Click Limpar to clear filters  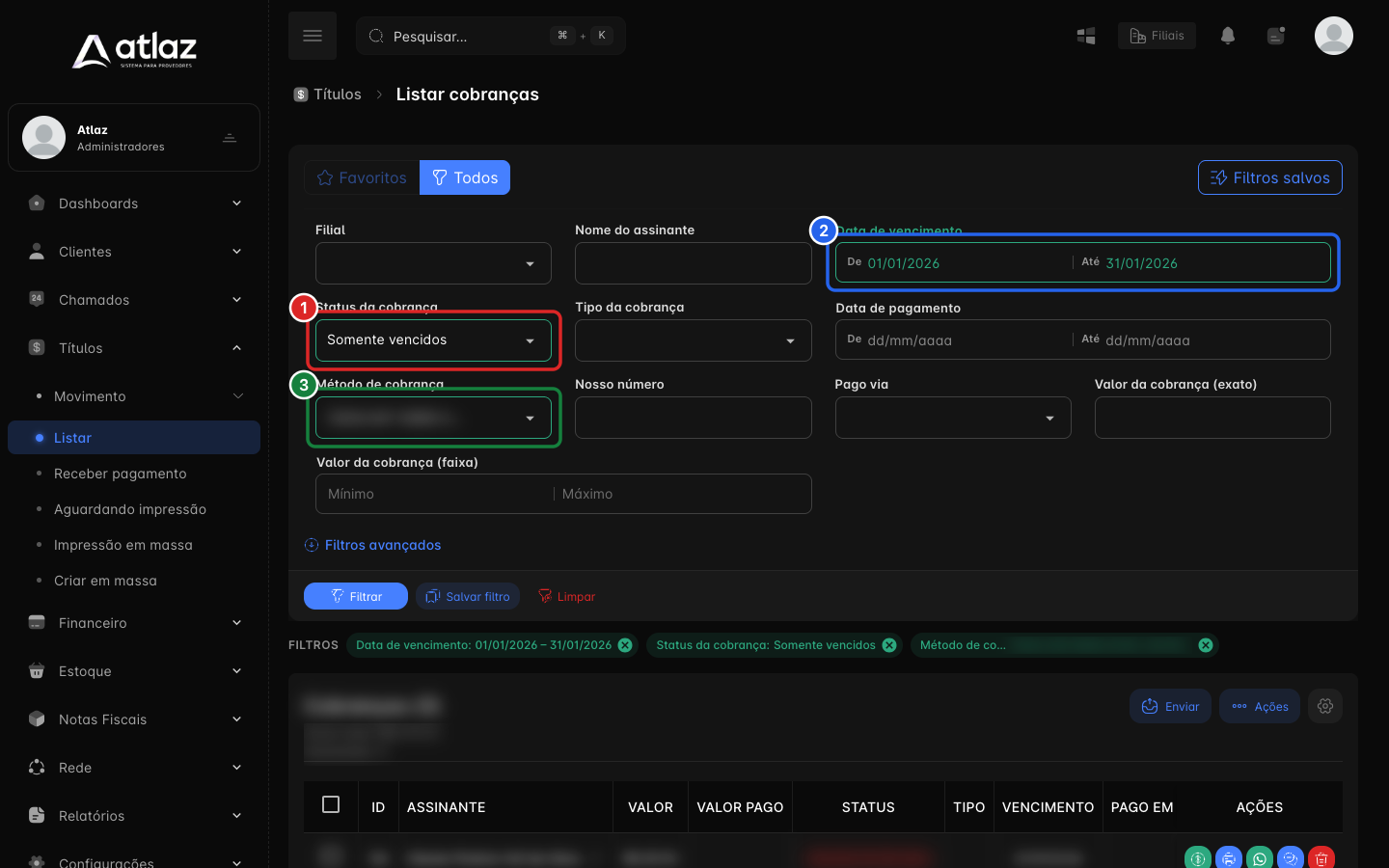pyautogui.click(x=567, y=596)
